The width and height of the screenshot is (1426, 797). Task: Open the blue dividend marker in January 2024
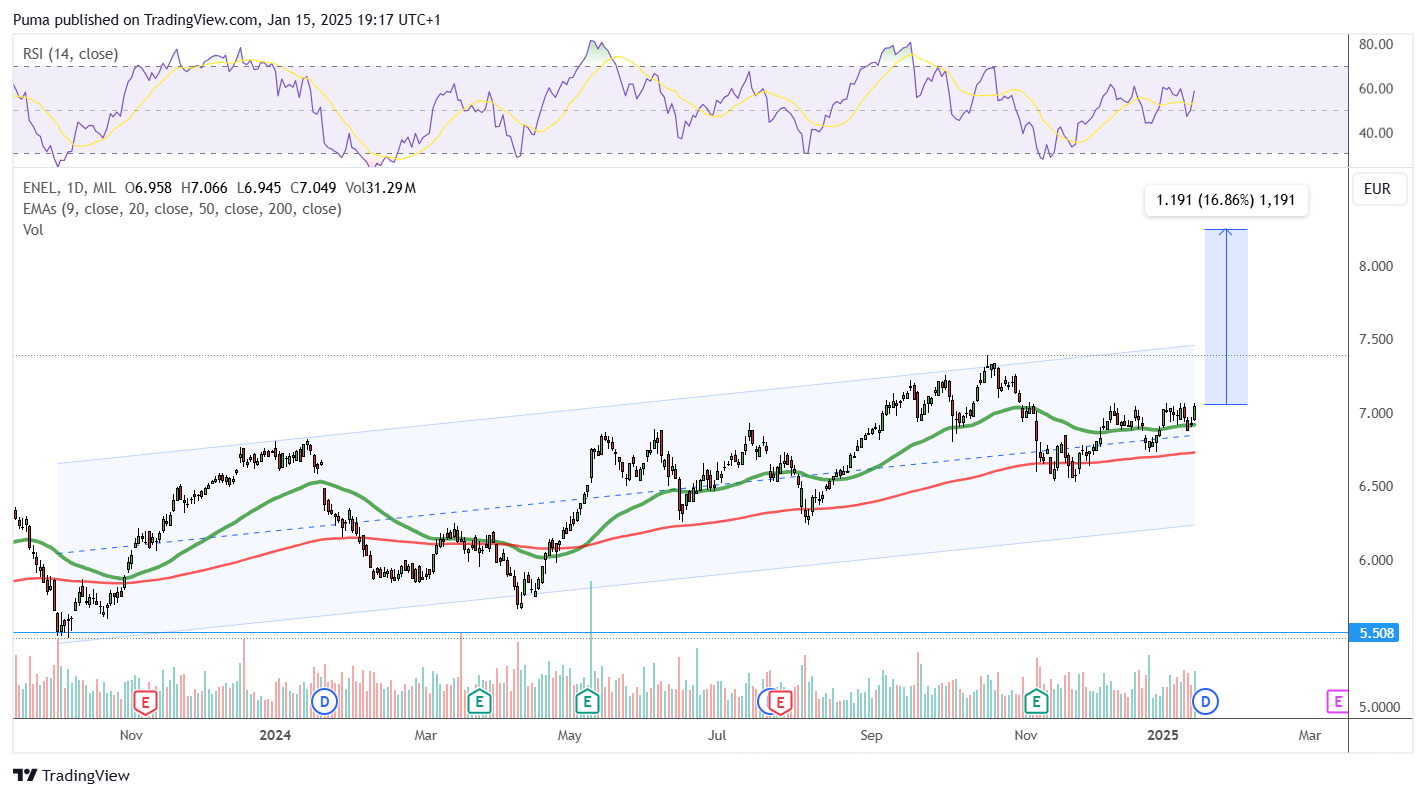coord(324,701)
